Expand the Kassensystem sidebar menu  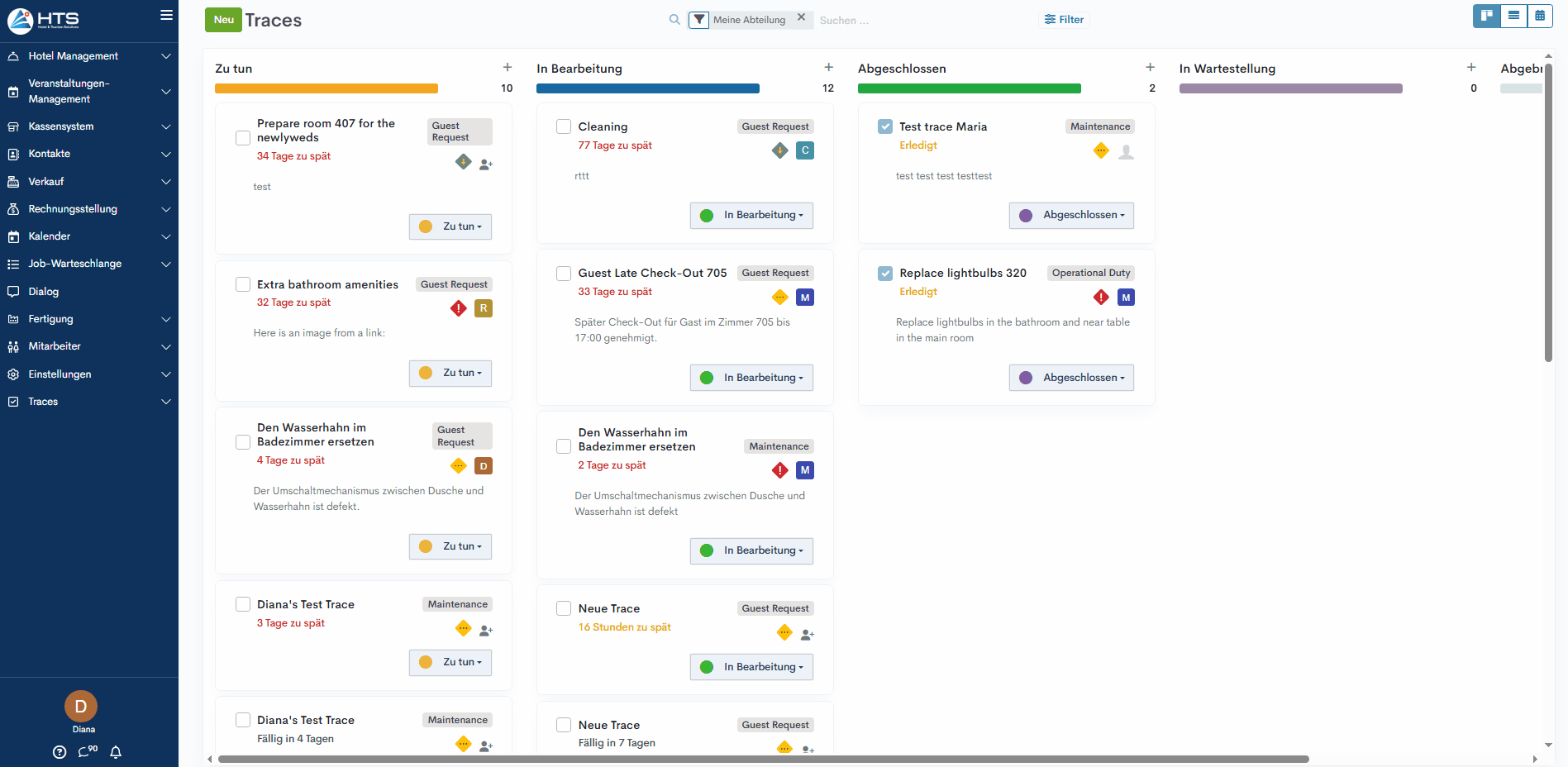point(89,126)
